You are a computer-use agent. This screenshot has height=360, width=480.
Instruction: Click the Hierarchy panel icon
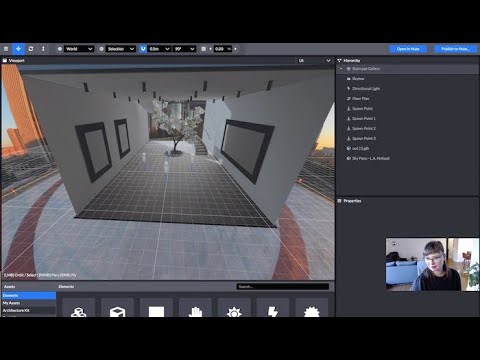click(x=340, y=61)
